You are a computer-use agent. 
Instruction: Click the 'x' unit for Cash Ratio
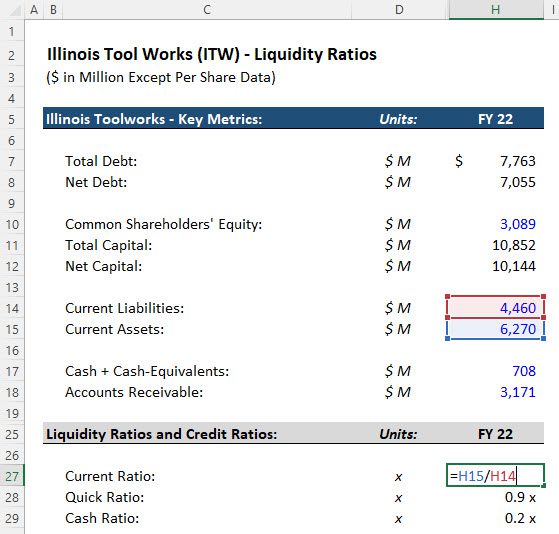pos(399,519)
